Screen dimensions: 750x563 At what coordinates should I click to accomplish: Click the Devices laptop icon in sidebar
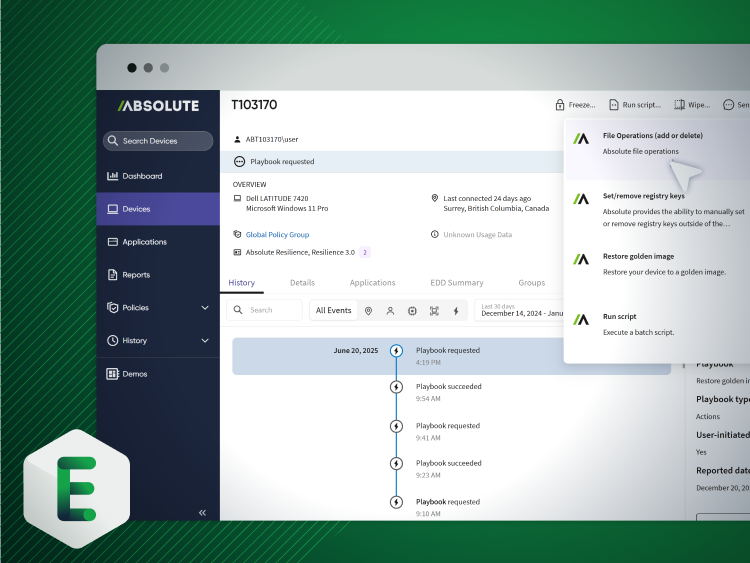pos(112,209)
